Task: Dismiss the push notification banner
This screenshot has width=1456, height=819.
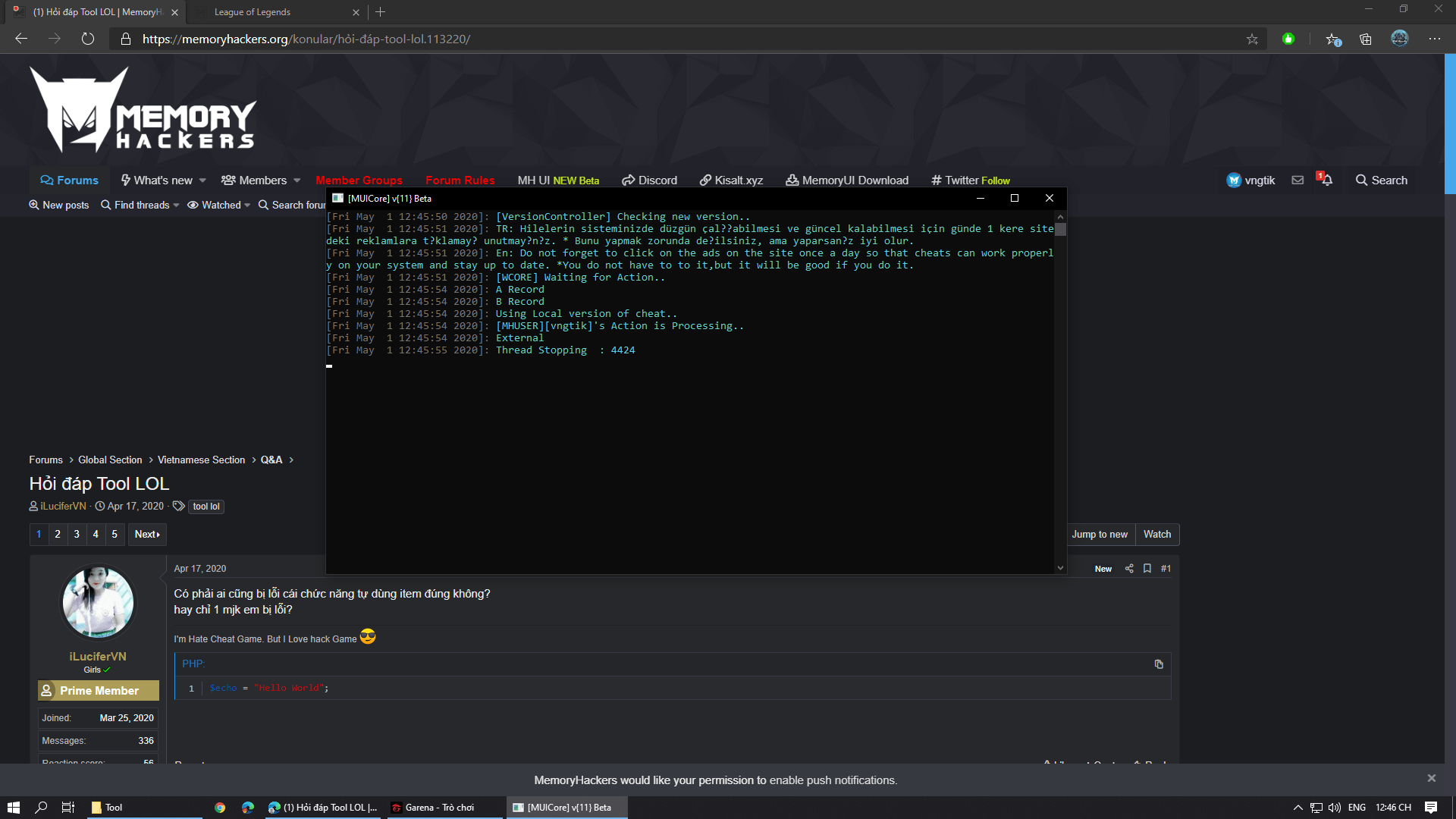Action: (1432, 778)
